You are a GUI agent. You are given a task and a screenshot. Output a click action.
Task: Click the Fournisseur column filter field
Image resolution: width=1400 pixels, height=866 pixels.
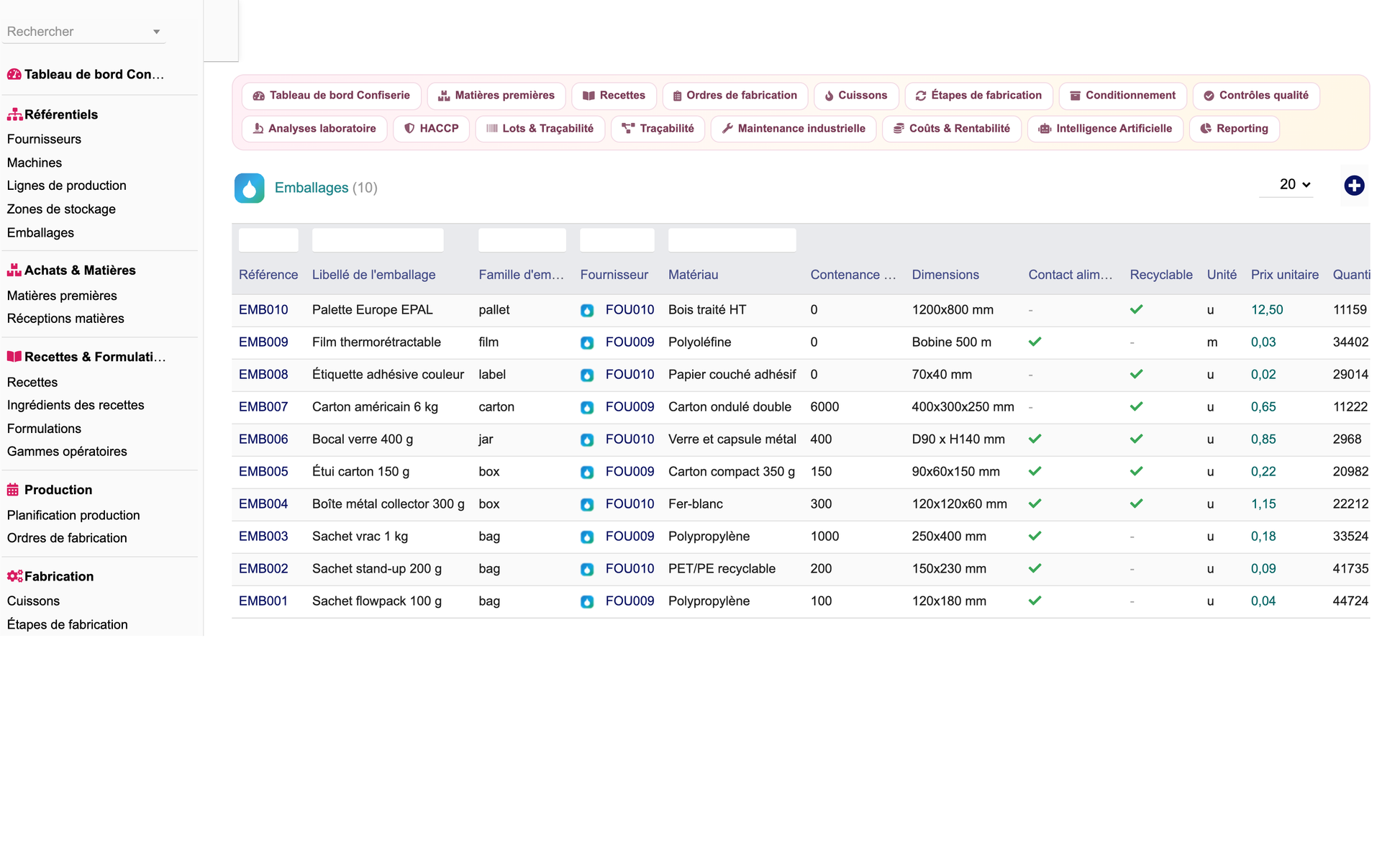[617, 240]
